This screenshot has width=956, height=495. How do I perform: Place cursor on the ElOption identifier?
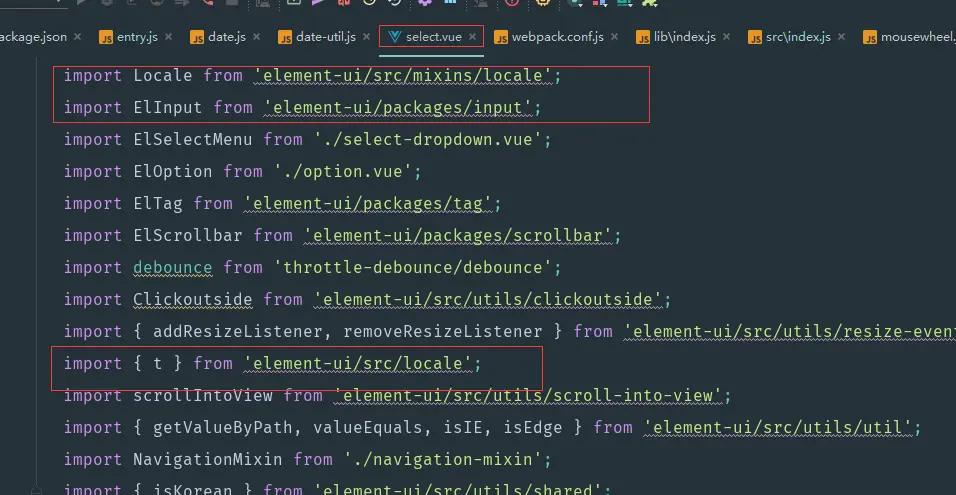[x=173, y=172]
